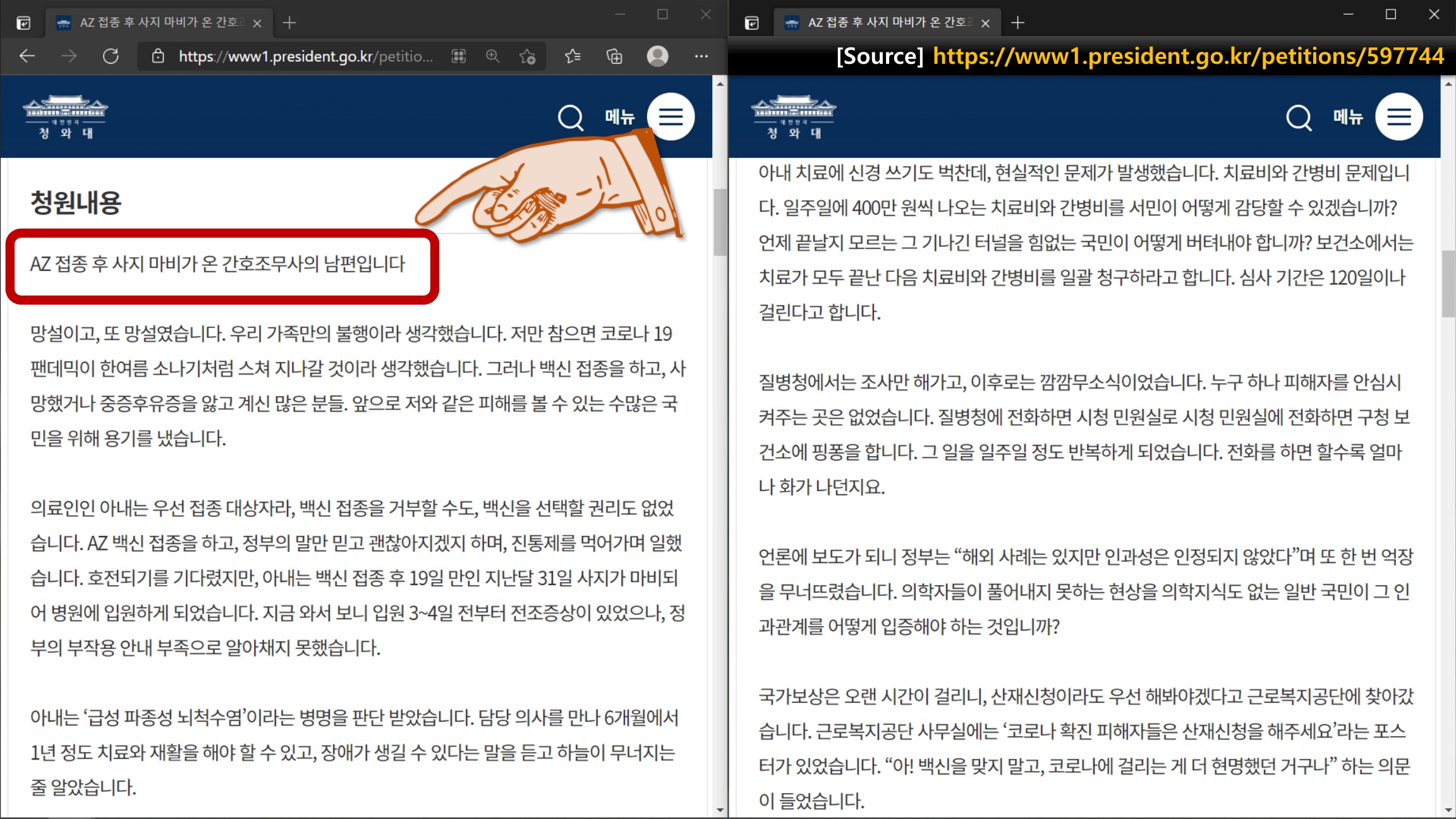
Task: Click the search magnifier on left page header
Action: click(571, 117)
